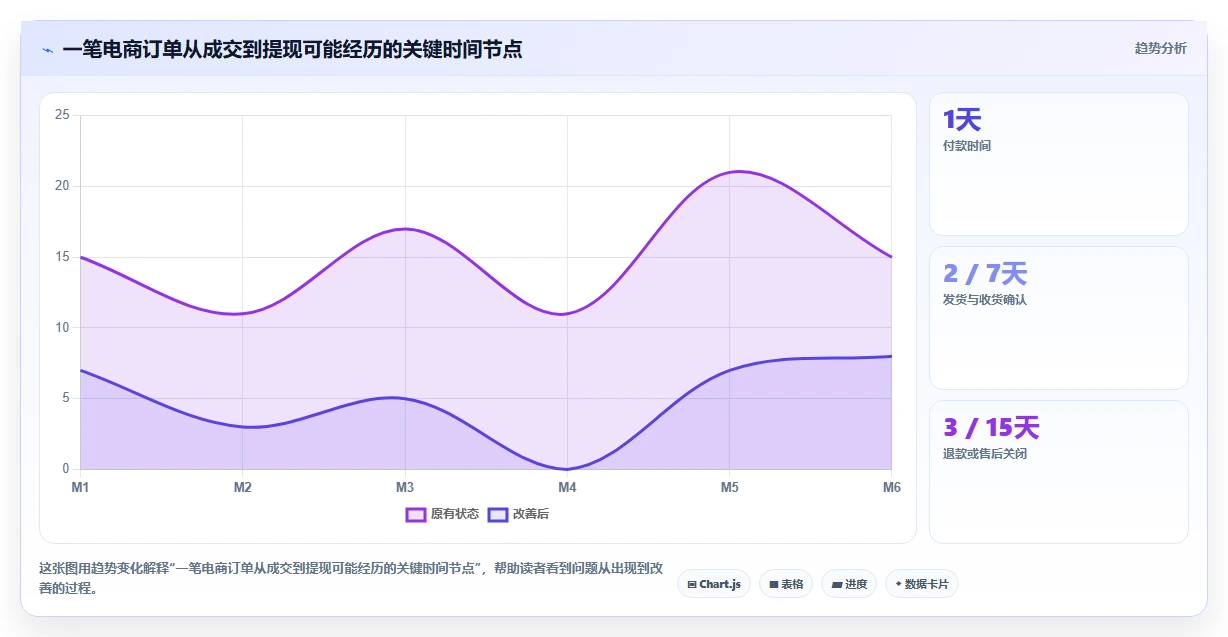Open the 3 / 15天 退款或售后关闭 card
Screen dimensions: 1228x637
pos(1059,472)
